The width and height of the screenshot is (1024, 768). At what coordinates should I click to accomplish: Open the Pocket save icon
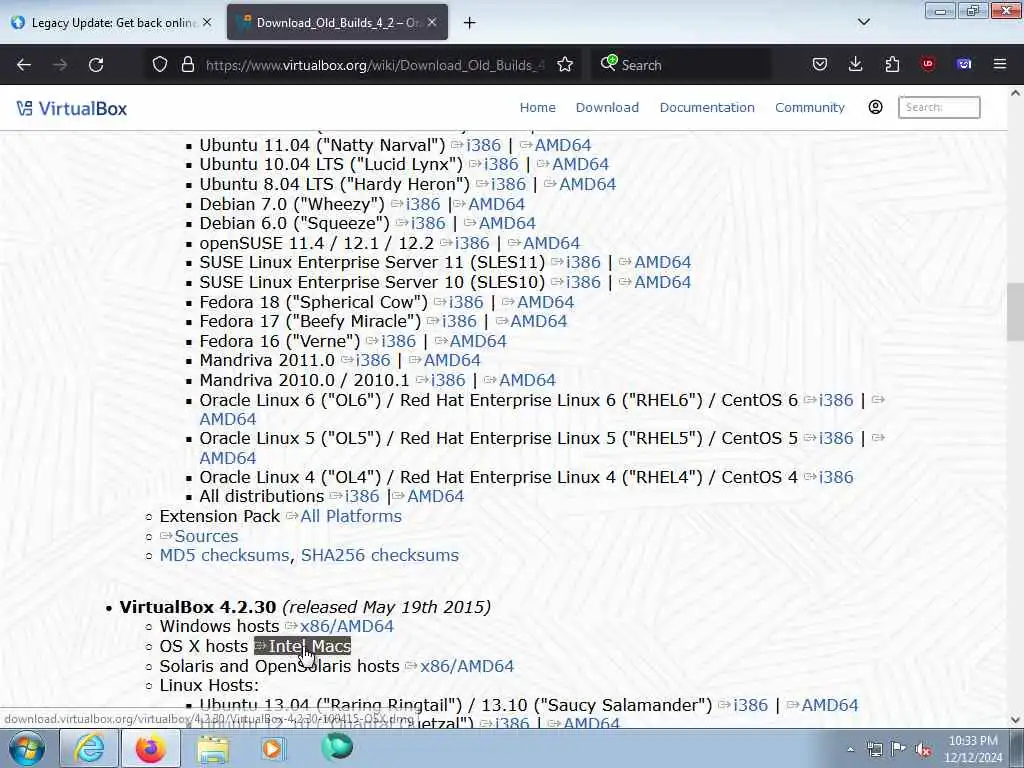(820, 65)
